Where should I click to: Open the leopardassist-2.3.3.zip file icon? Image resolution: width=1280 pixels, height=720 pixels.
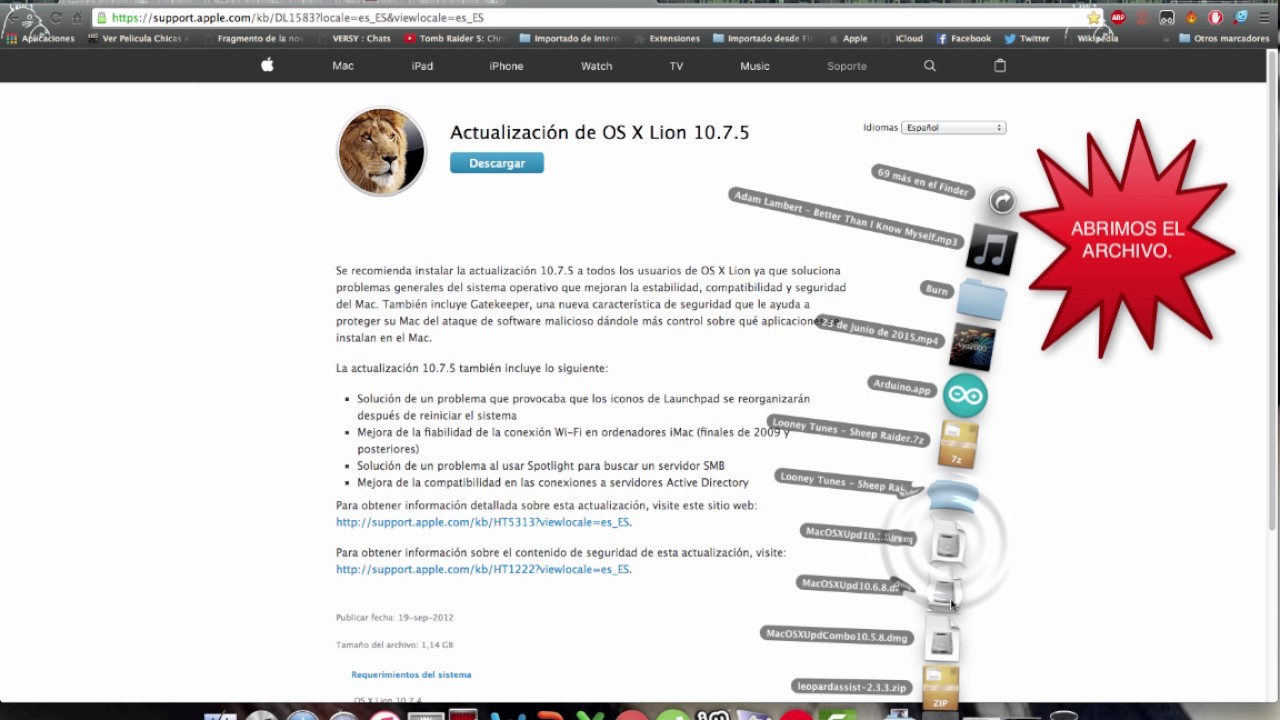940,688
